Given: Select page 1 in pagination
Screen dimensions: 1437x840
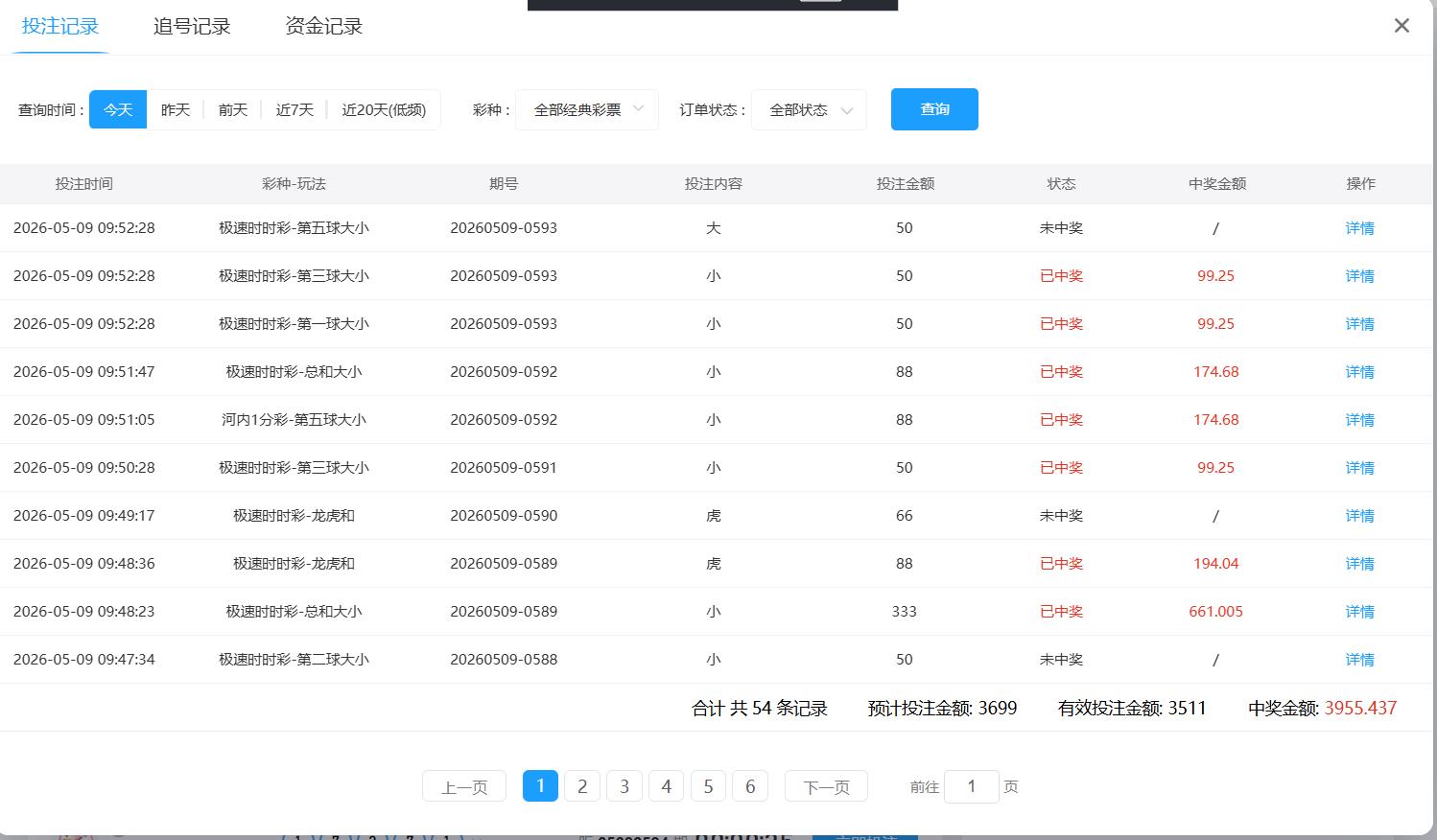Looking at the screenshot, I should click(540, 786).
